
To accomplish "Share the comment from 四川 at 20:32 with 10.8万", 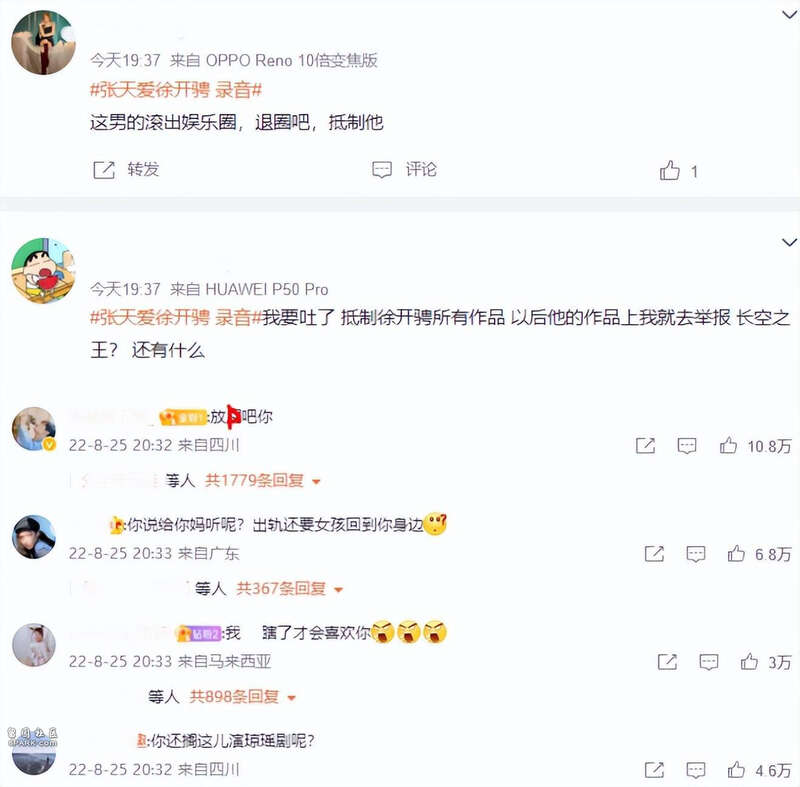I will click(x=645, y=446).
